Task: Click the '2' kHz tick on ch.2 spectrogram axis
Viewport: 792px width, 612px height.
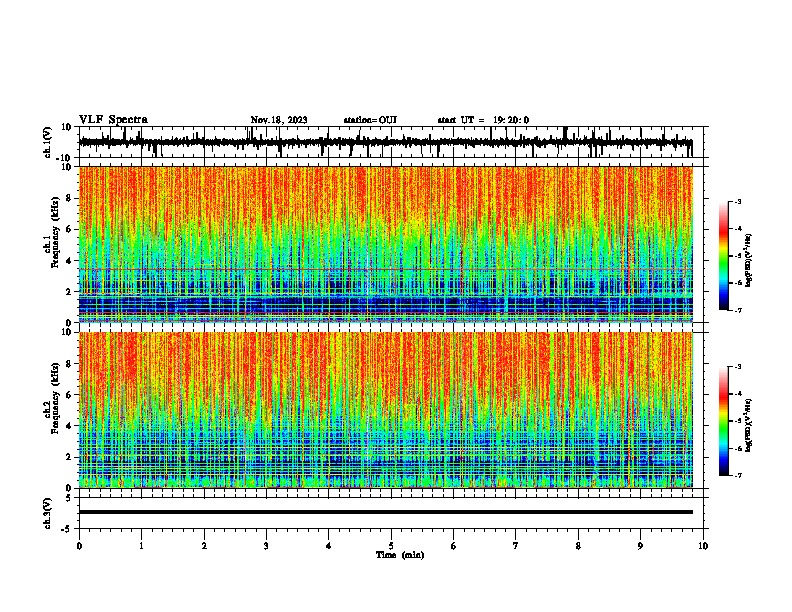Action: 70,457
